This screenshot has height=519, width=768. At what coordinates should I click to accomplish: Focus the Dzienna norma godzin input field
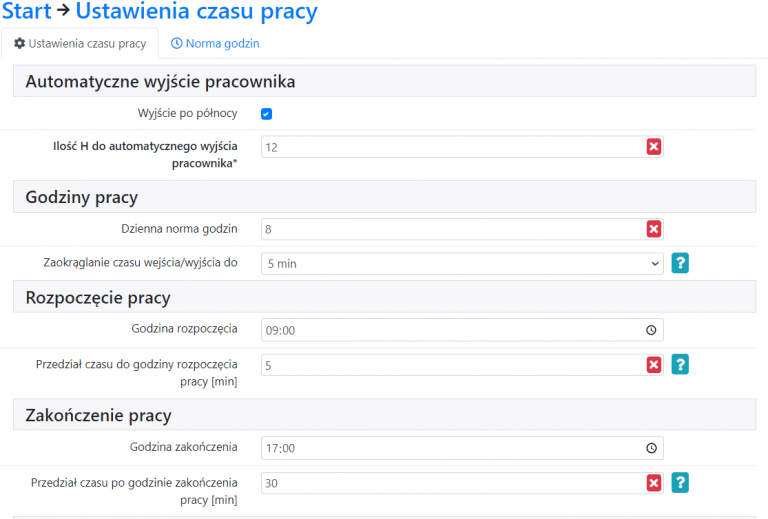click(450, 229)
